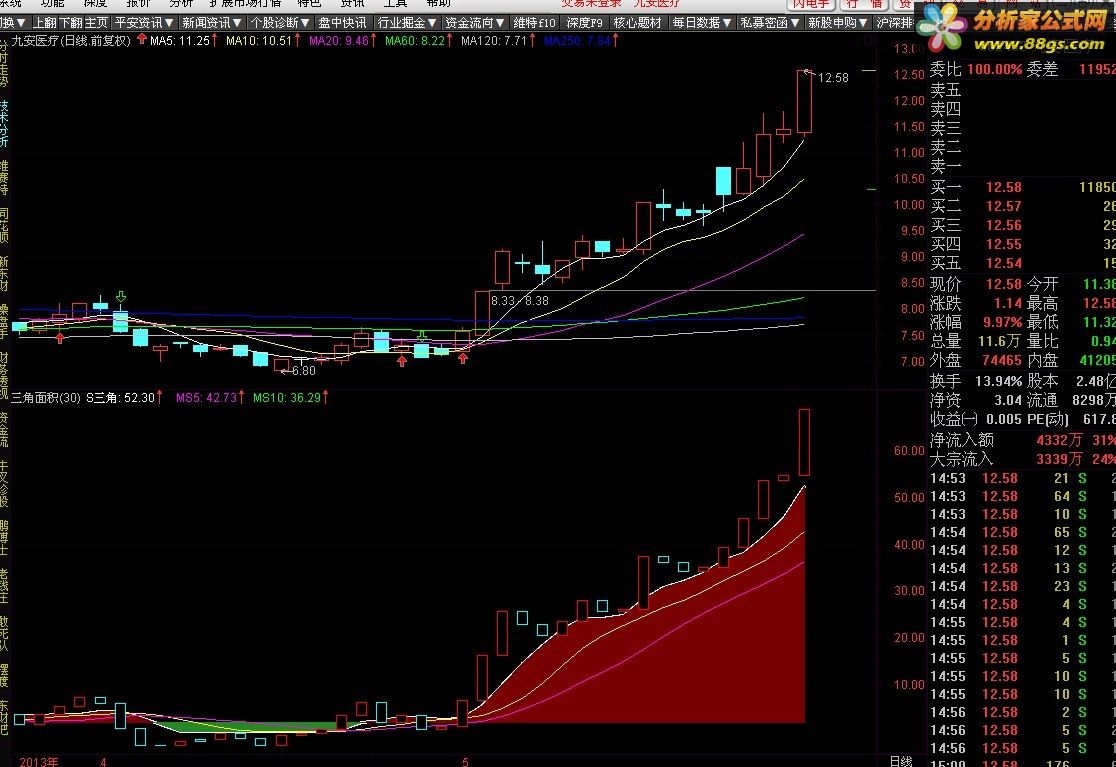This screenshot has width=1116, height=767.
Task: Select the latest limit-up candlestick marked 12.58
Action: tap(804, 102)
